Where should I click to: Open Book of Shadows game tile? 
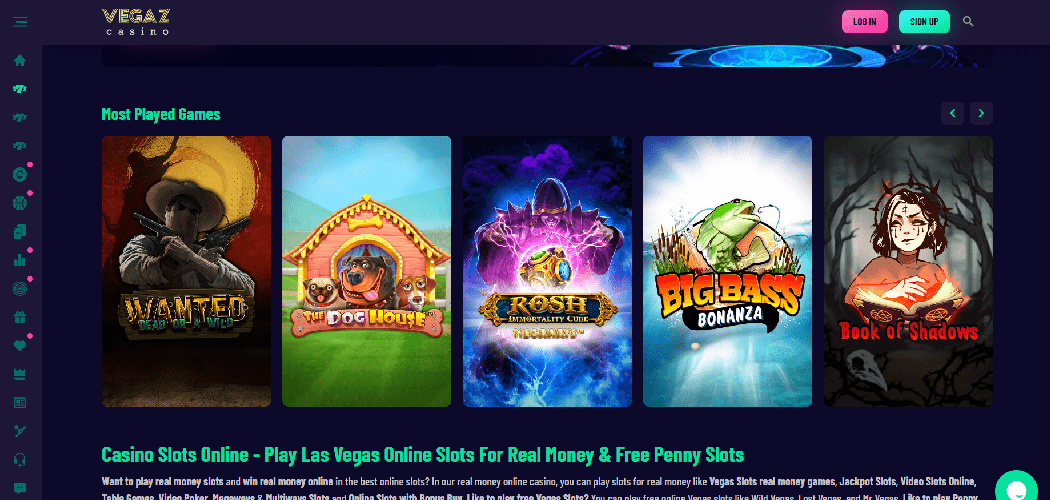pos(908,271)
